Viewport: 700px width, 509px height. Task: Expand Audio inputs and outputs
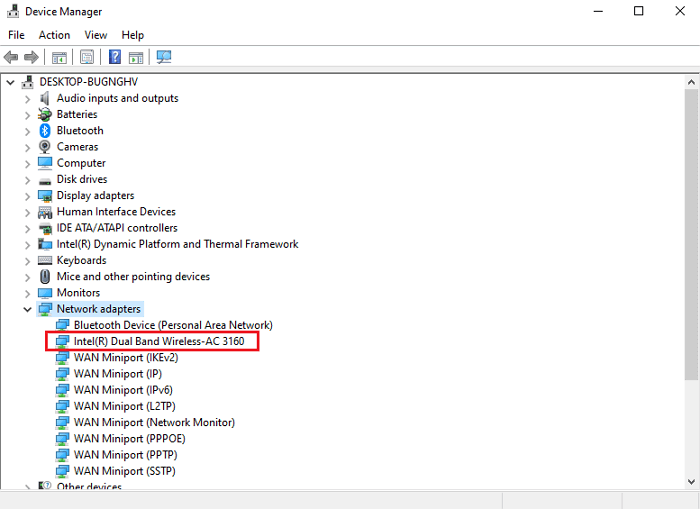tap(27, 99)
